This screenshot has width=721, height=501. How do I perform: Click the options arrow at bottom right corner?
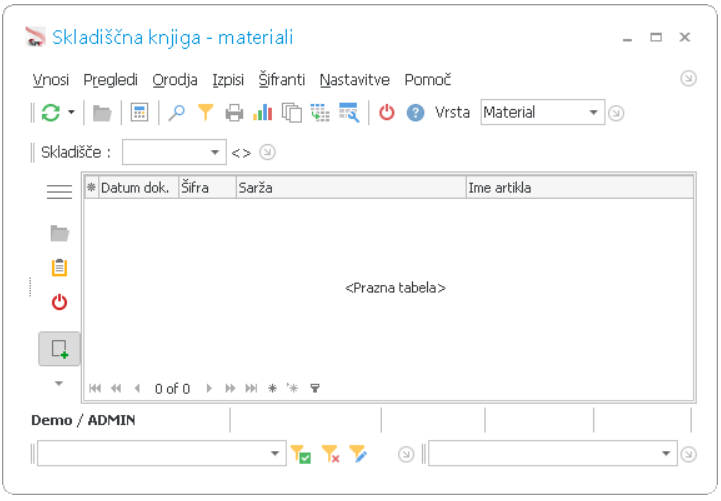(x=688, y=454)
